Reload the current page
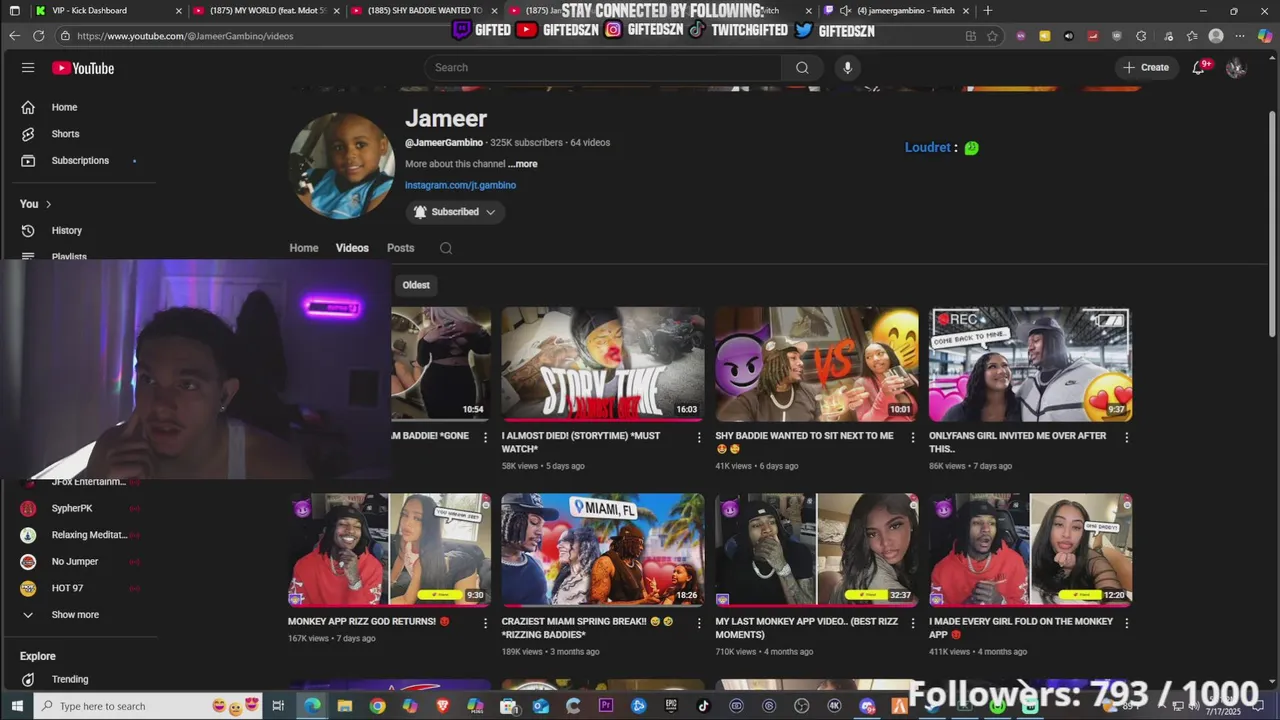 tap(38, 36)
